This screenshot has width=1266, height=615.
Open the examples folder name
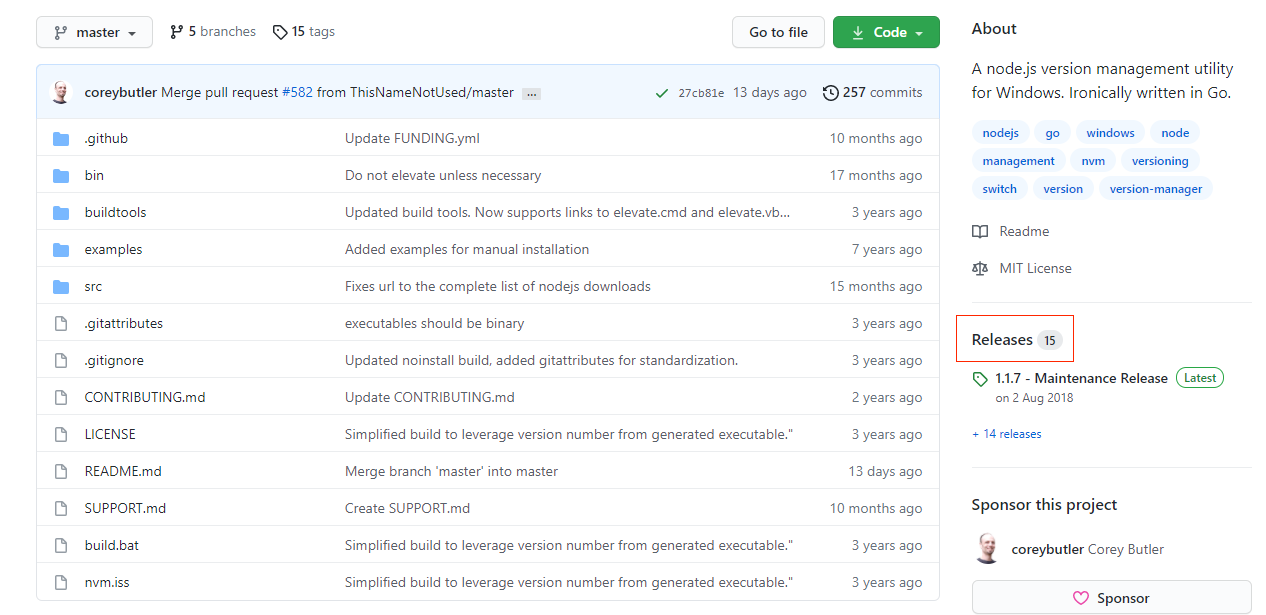click(113, 249)
